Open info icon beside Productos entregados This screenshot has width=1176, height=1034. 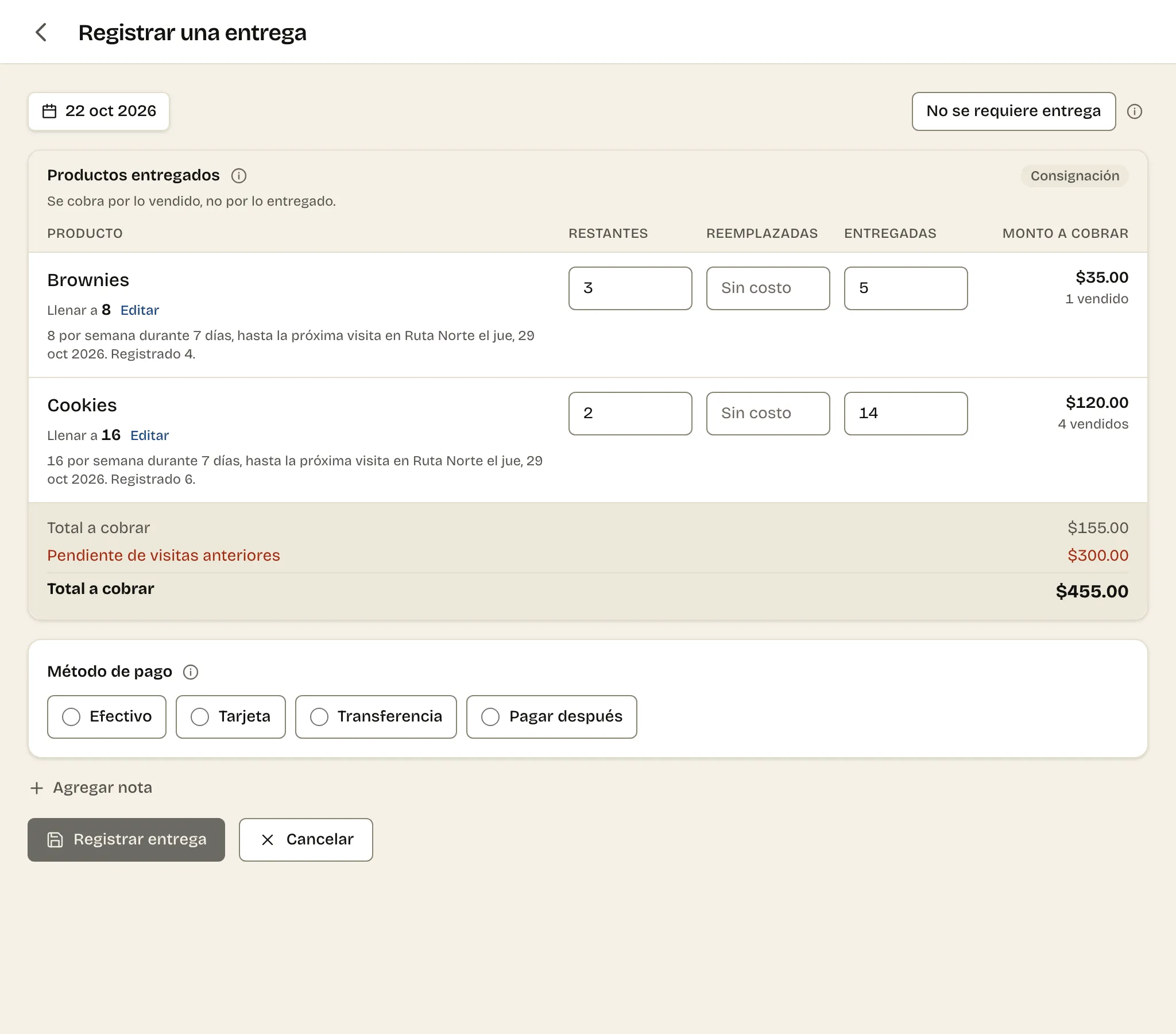point(239,176)
